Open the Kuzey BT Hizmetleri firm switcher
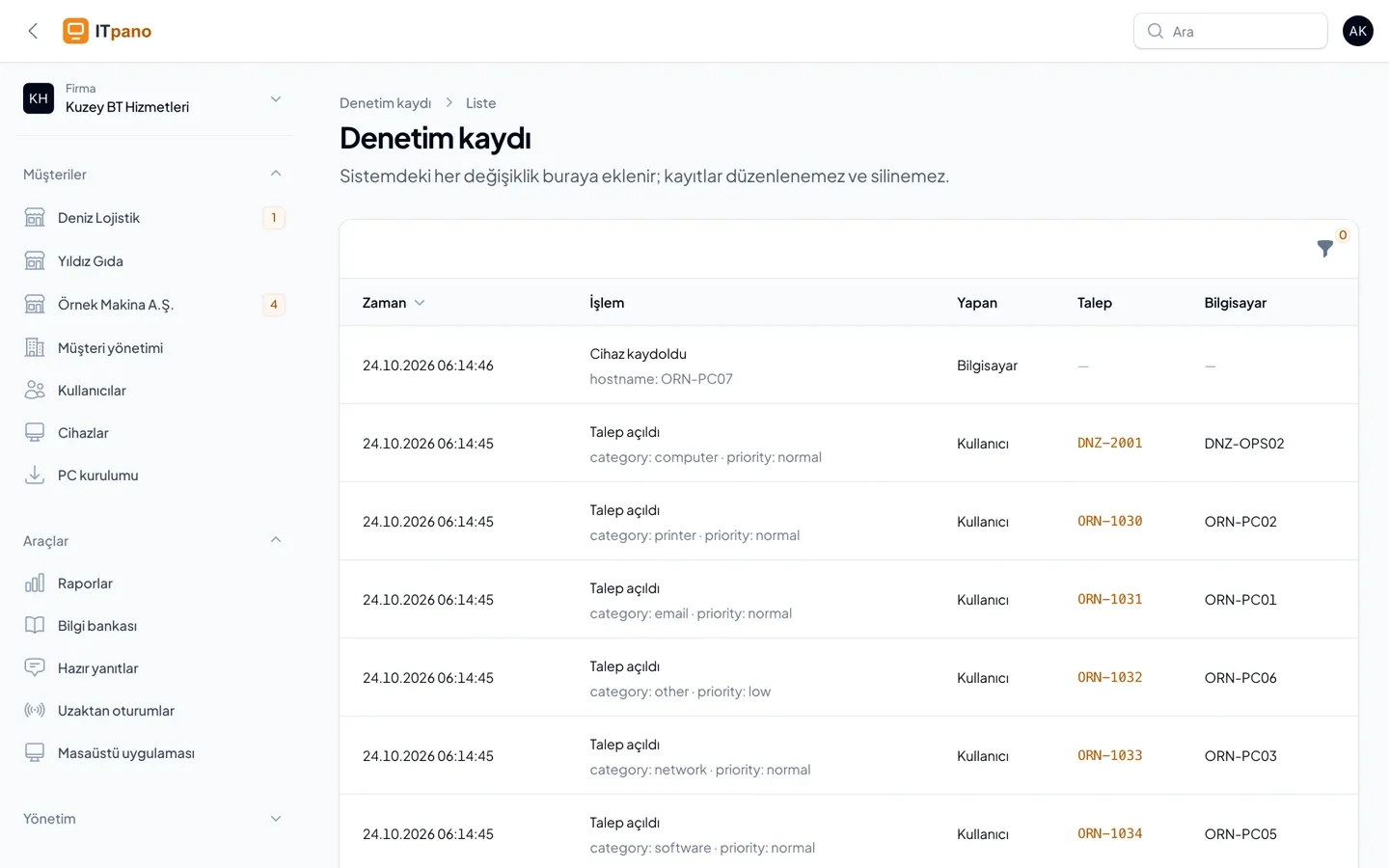Image resolution: width=1389 pixels, height=868 pixels. [154, 98]
